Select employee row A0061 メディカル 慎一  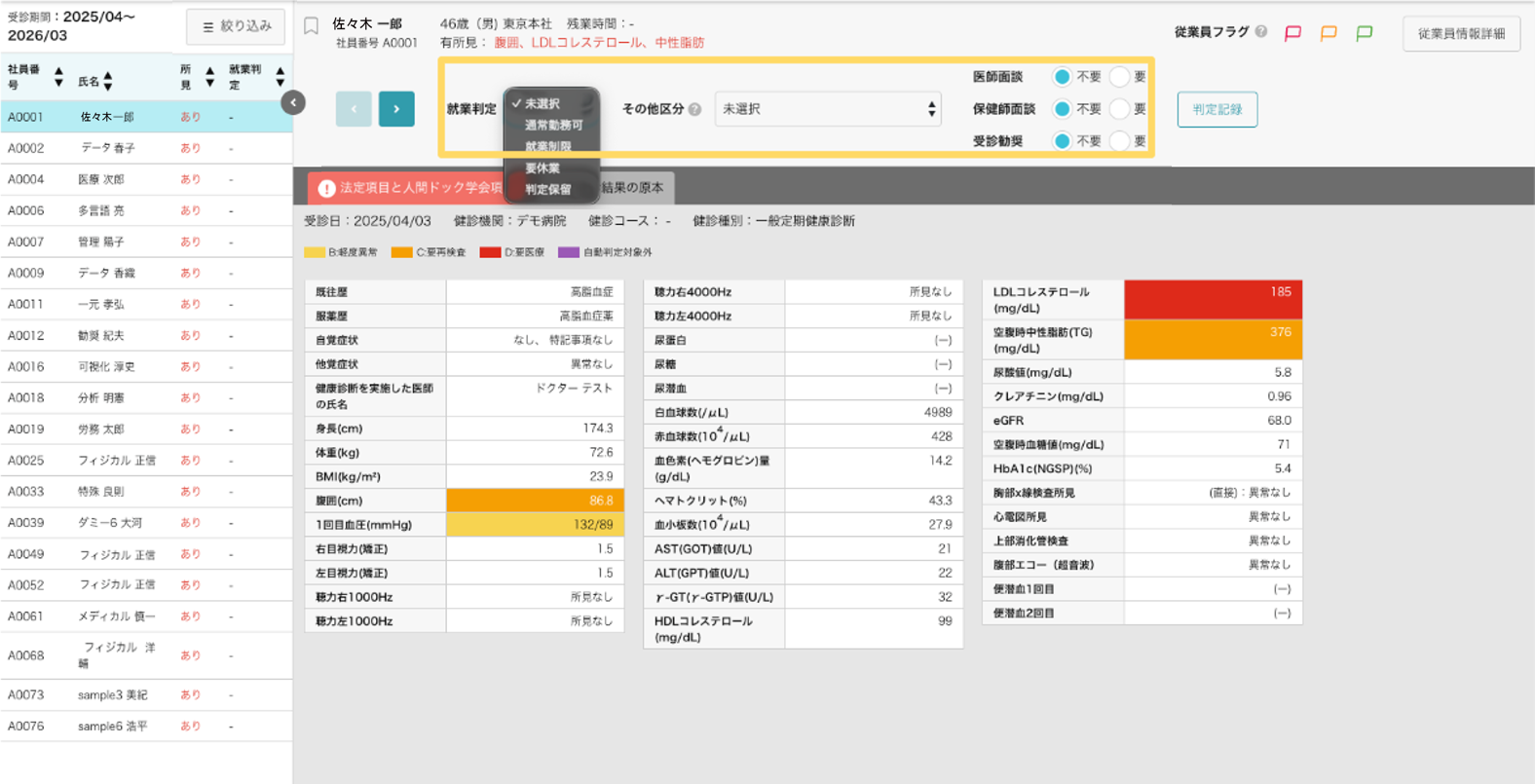pyautogui.click(x=146, y=616)
